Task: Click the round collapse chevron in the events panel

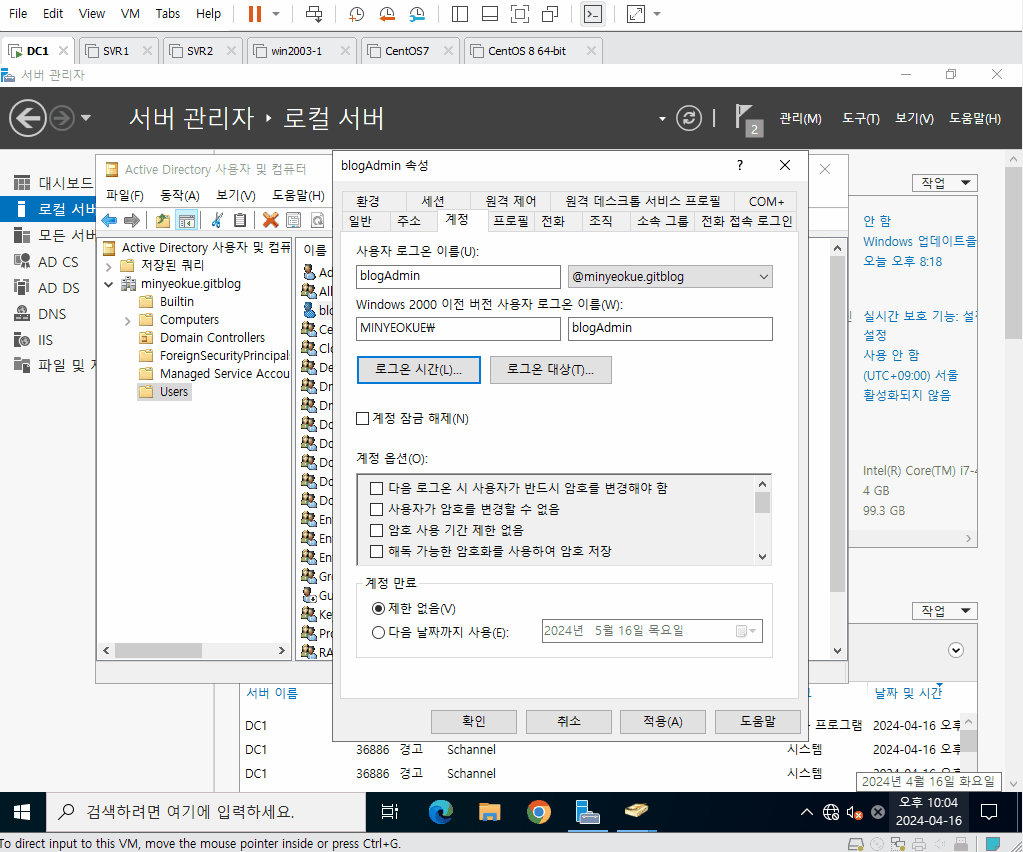Action: 956,650
